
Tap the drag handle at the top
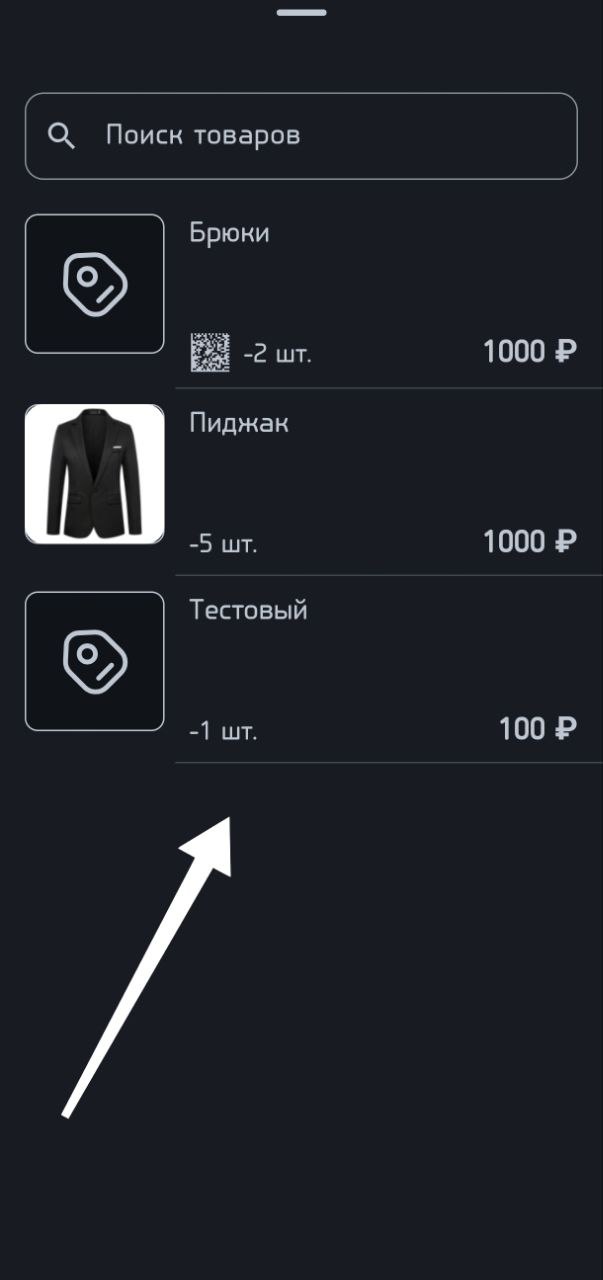(301, 13)
